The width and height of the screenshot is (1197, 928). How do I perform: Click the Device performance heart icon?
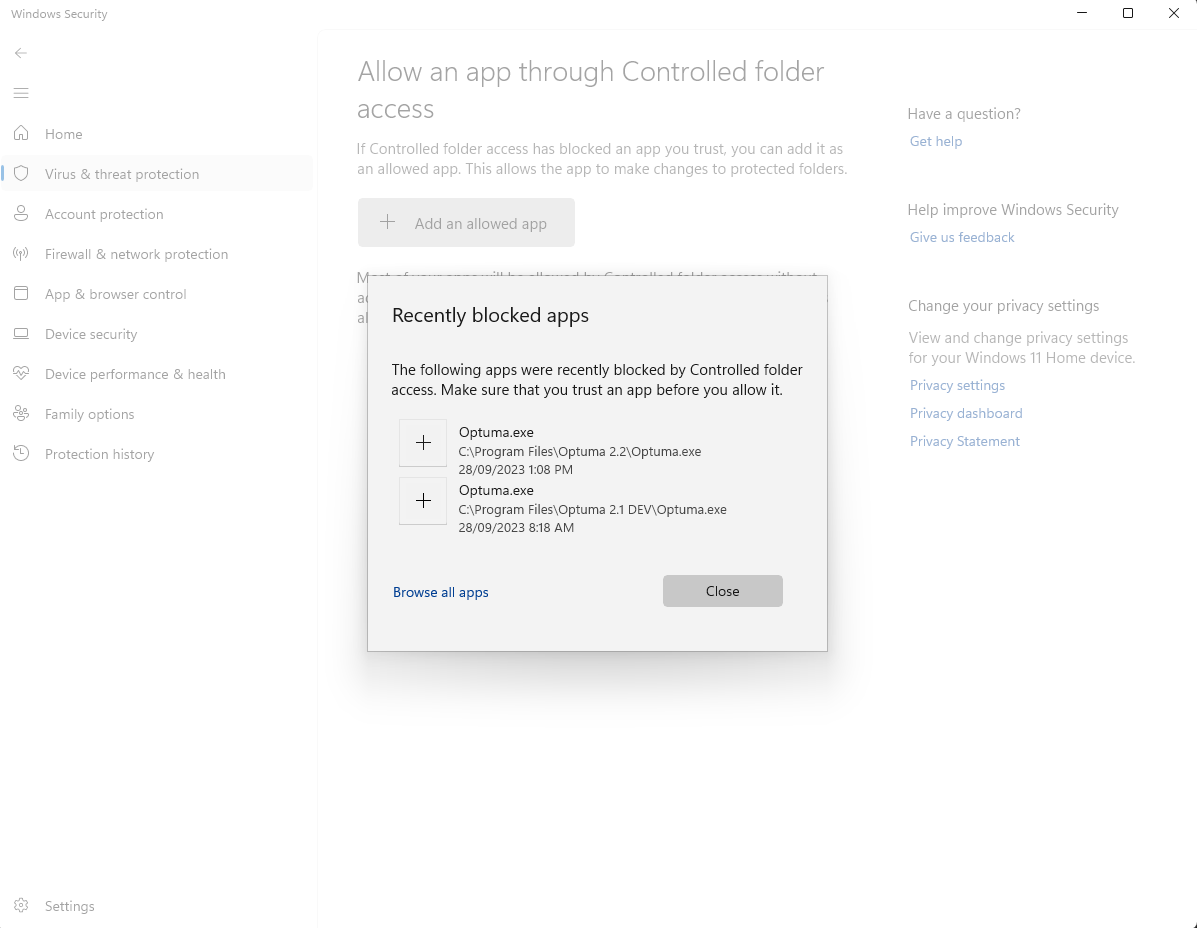(x=21, y=374)
